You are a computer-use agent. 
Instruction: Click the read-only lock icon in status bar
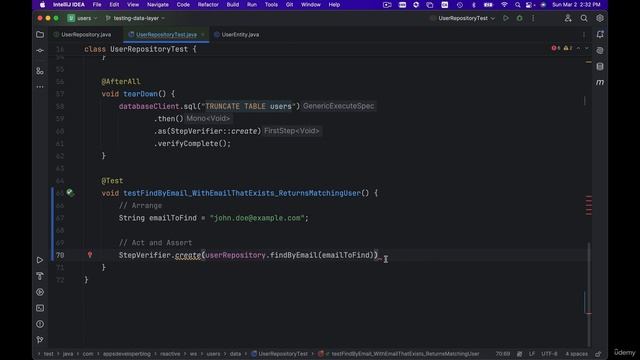pos(598,354)
